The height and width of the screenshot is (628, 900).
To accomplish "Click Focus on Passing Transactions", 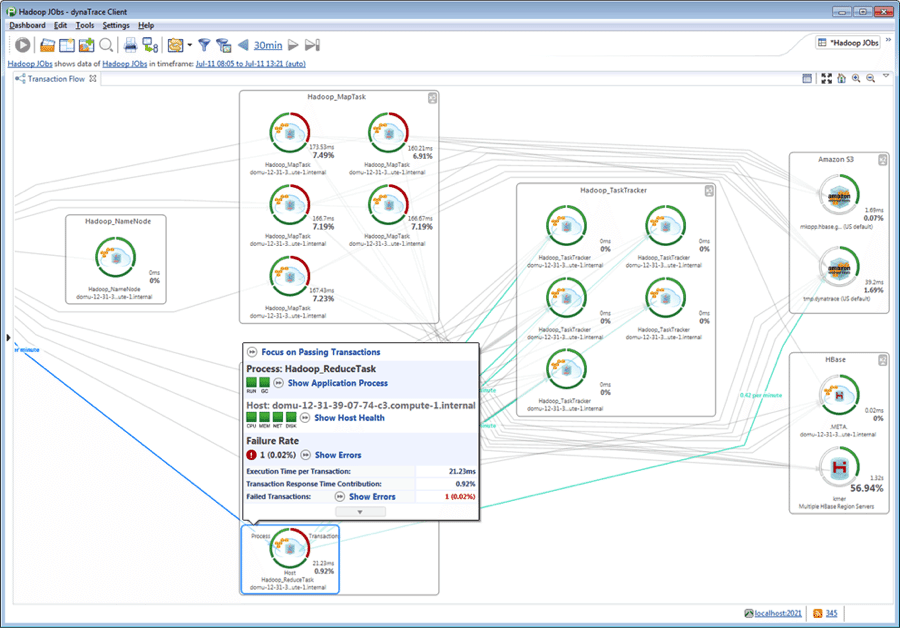I will (x=321, y=352).
